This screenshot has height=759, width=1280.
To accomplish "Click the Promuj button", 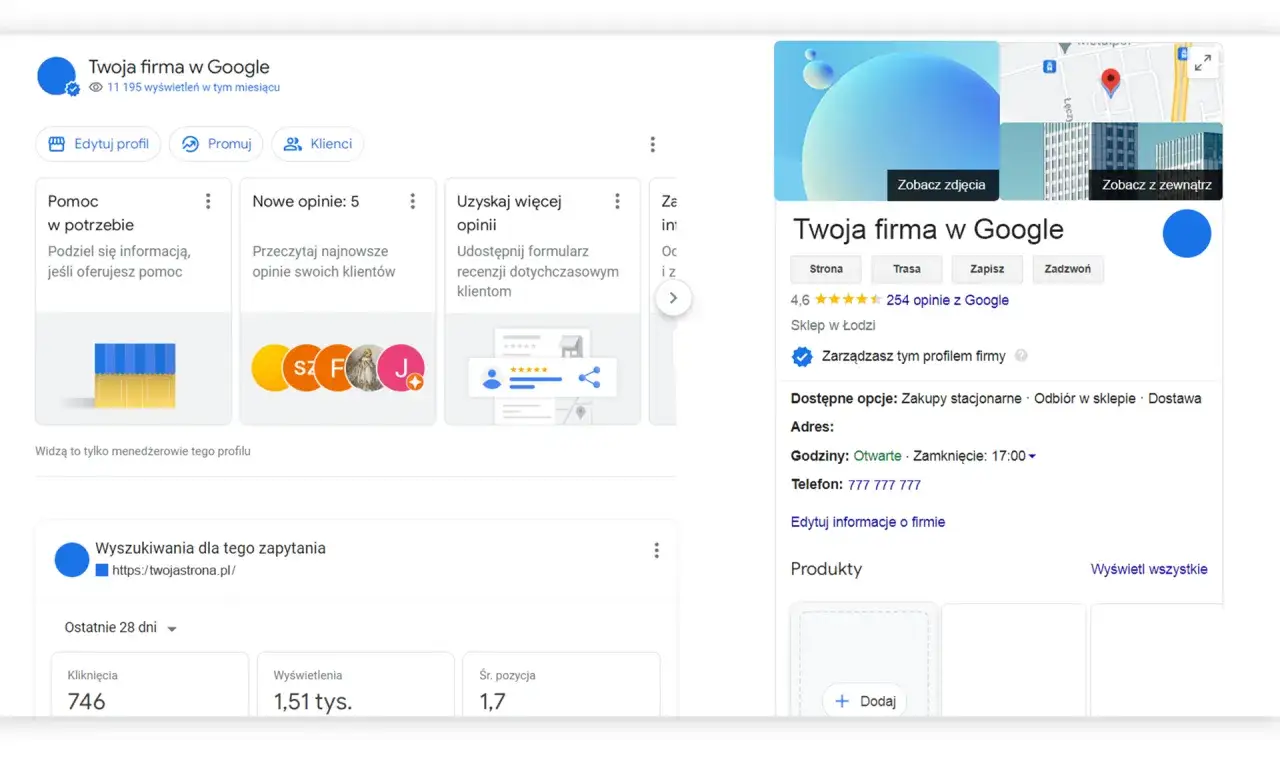I will tap(216, 144).
